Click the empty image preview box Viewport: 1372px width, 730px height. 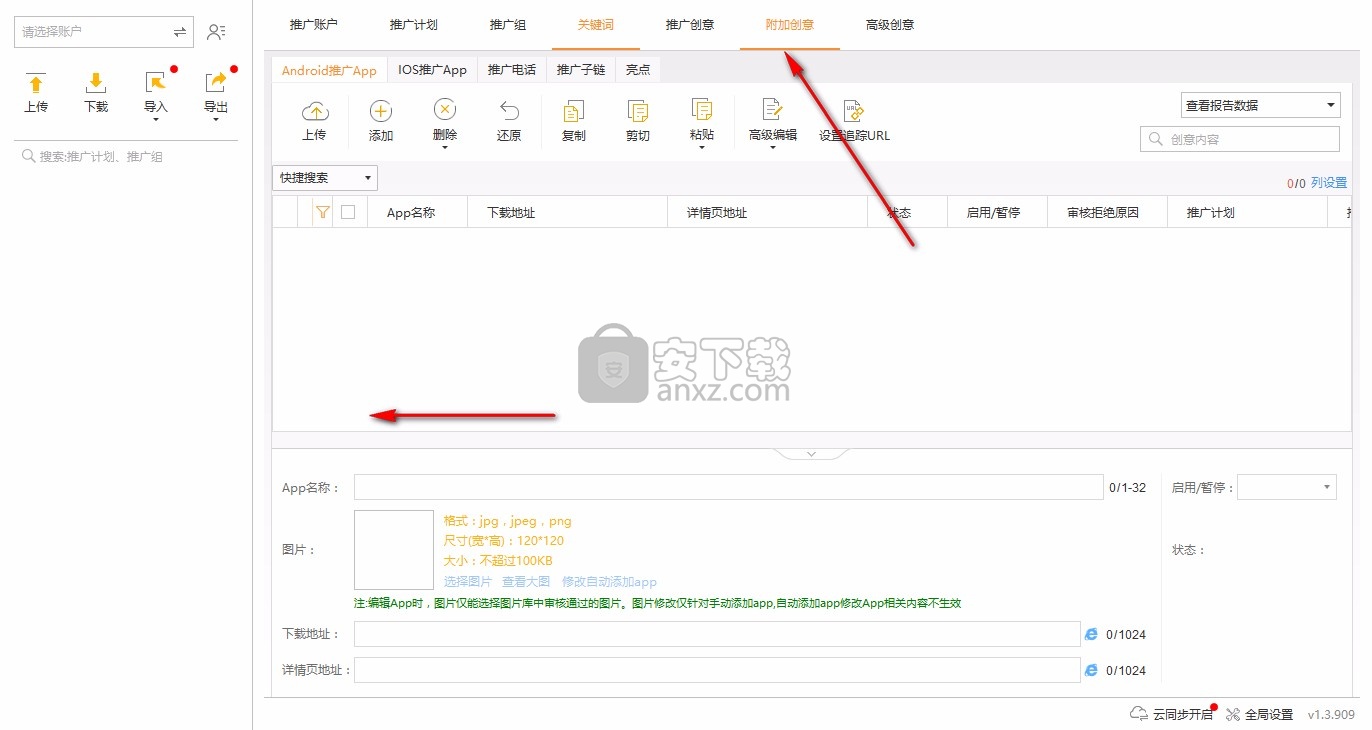[394, 550]
